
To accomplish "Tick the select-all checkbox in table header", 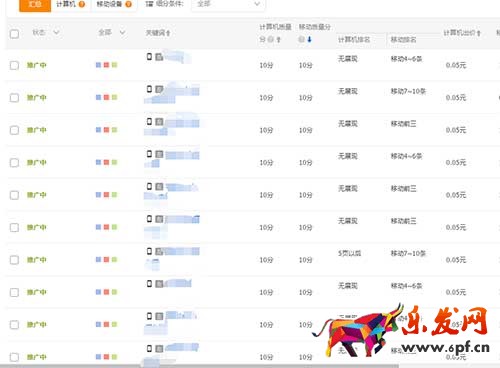I will point(14,34).
